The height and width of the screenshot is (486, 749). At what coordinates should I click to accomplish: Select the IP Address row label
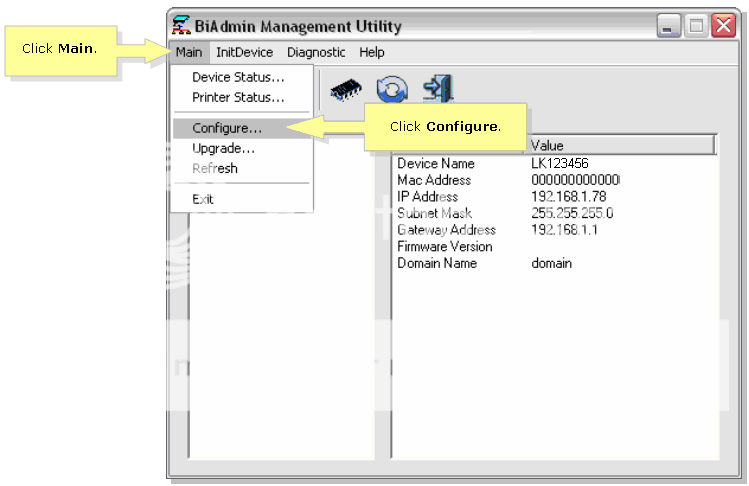[x=427, y=196]
